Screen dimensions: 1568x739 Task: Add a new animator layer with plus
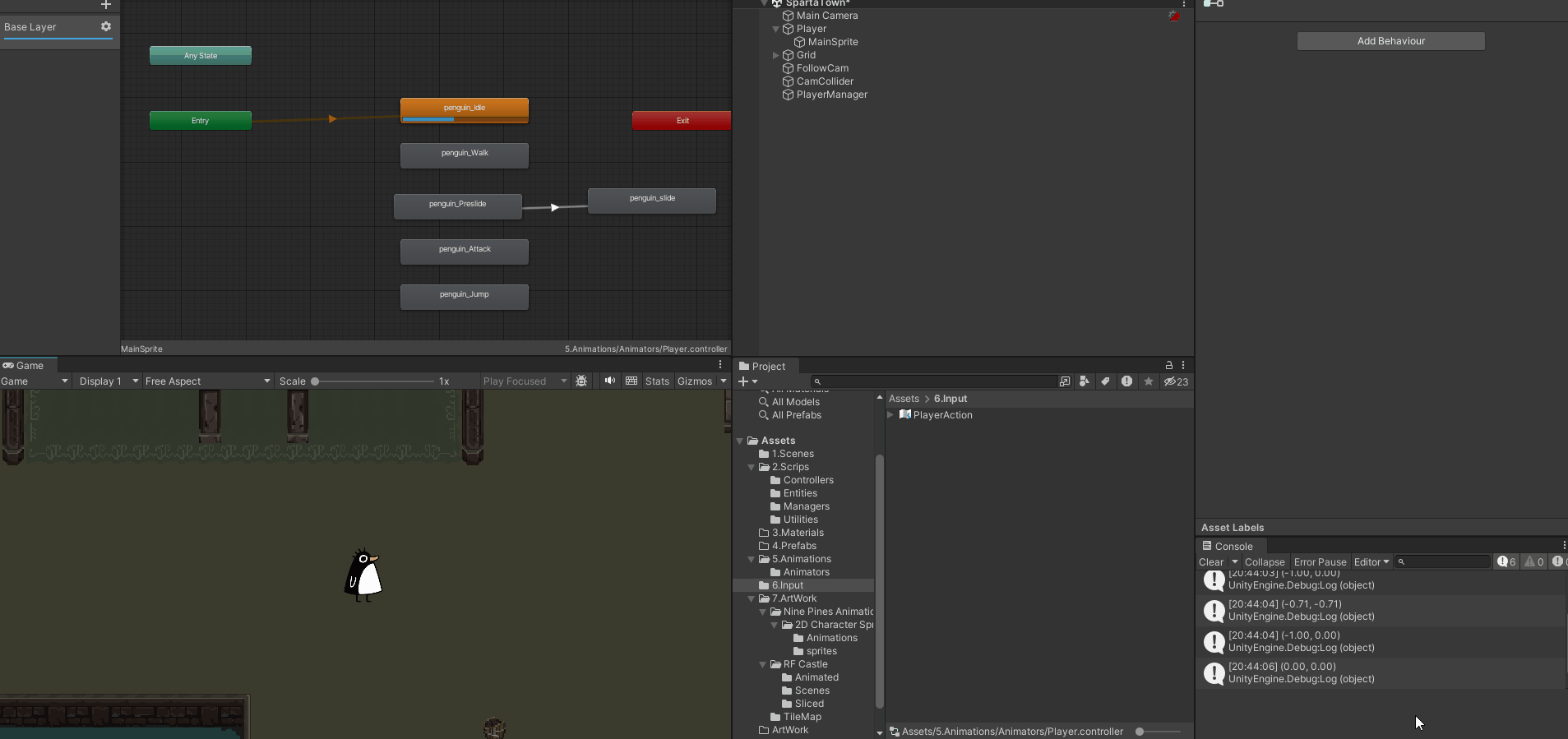click(x=105, y=4)
